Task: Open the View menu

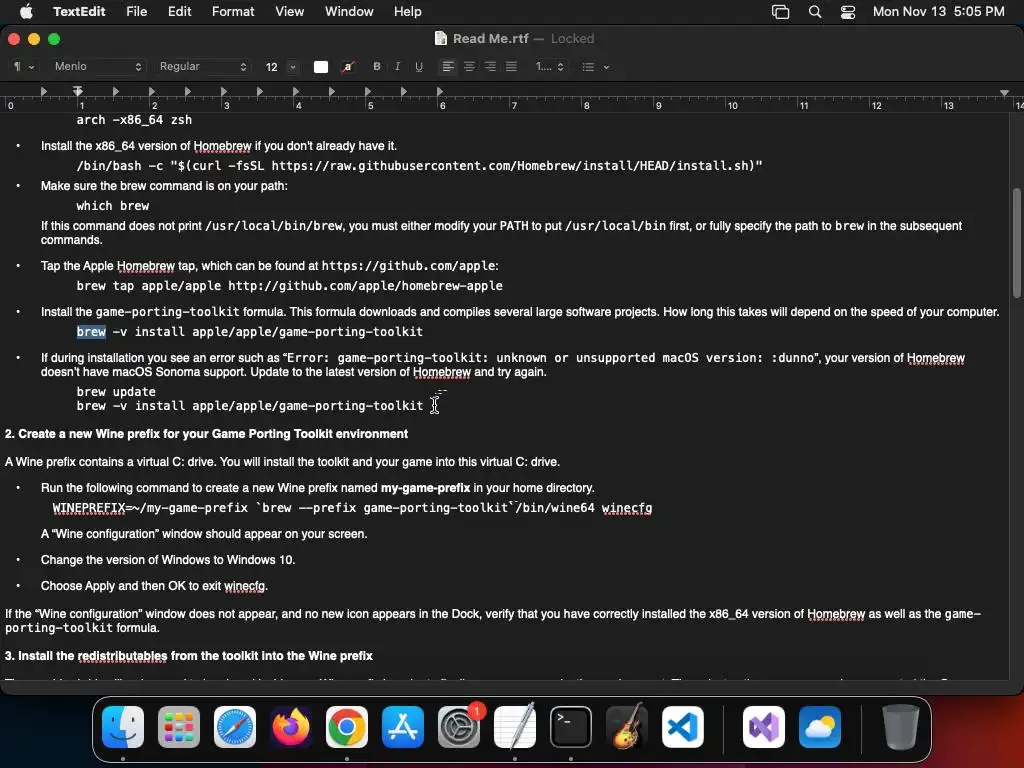Action: pos(289,11)
